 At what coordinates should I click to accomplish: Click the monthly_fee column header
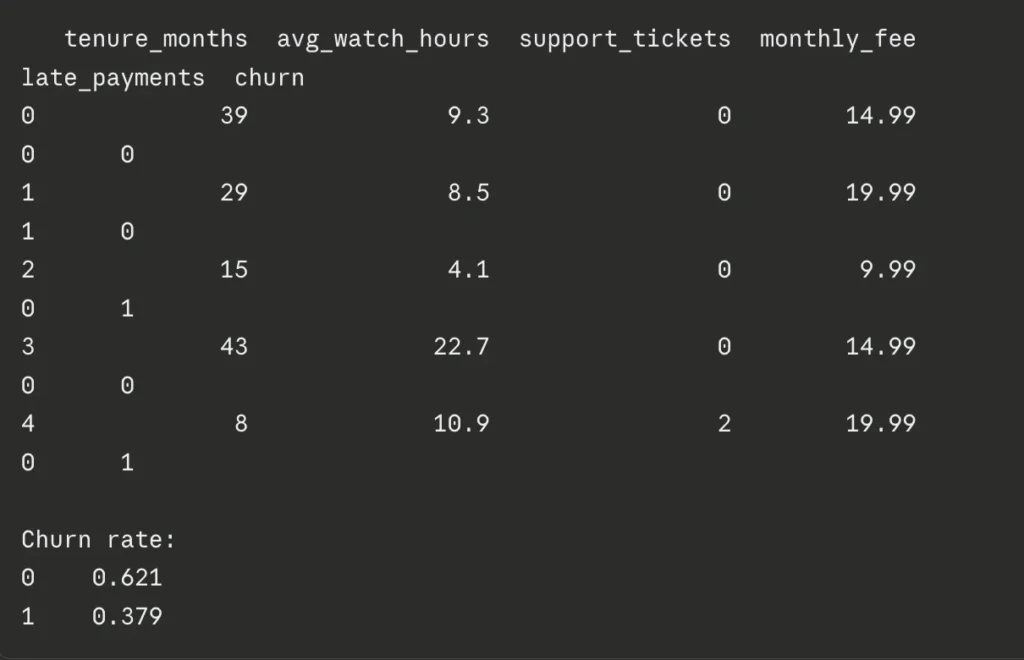click(838, 39)
